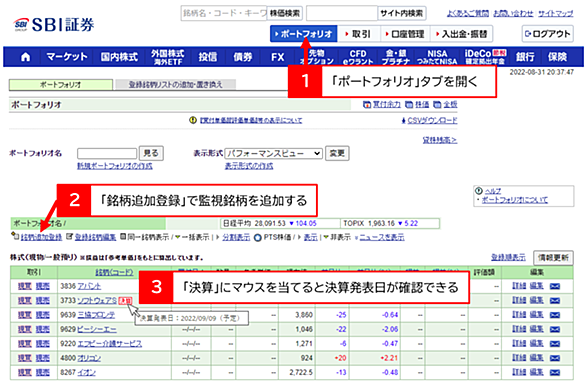Click the 分割表示 link

click(236, 237)
